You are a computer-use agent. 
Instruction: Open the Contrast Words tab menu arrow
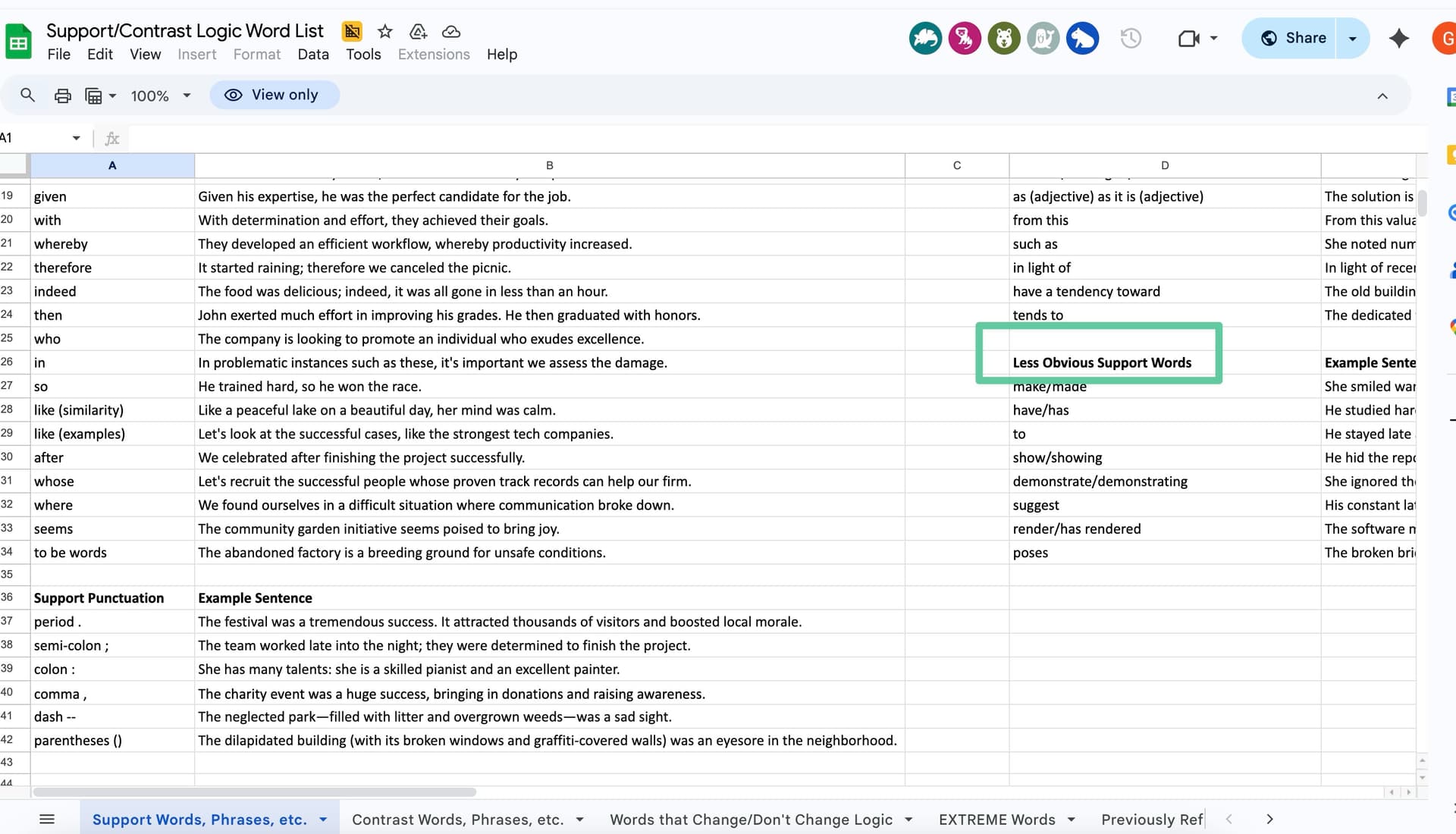coord(580,820)
